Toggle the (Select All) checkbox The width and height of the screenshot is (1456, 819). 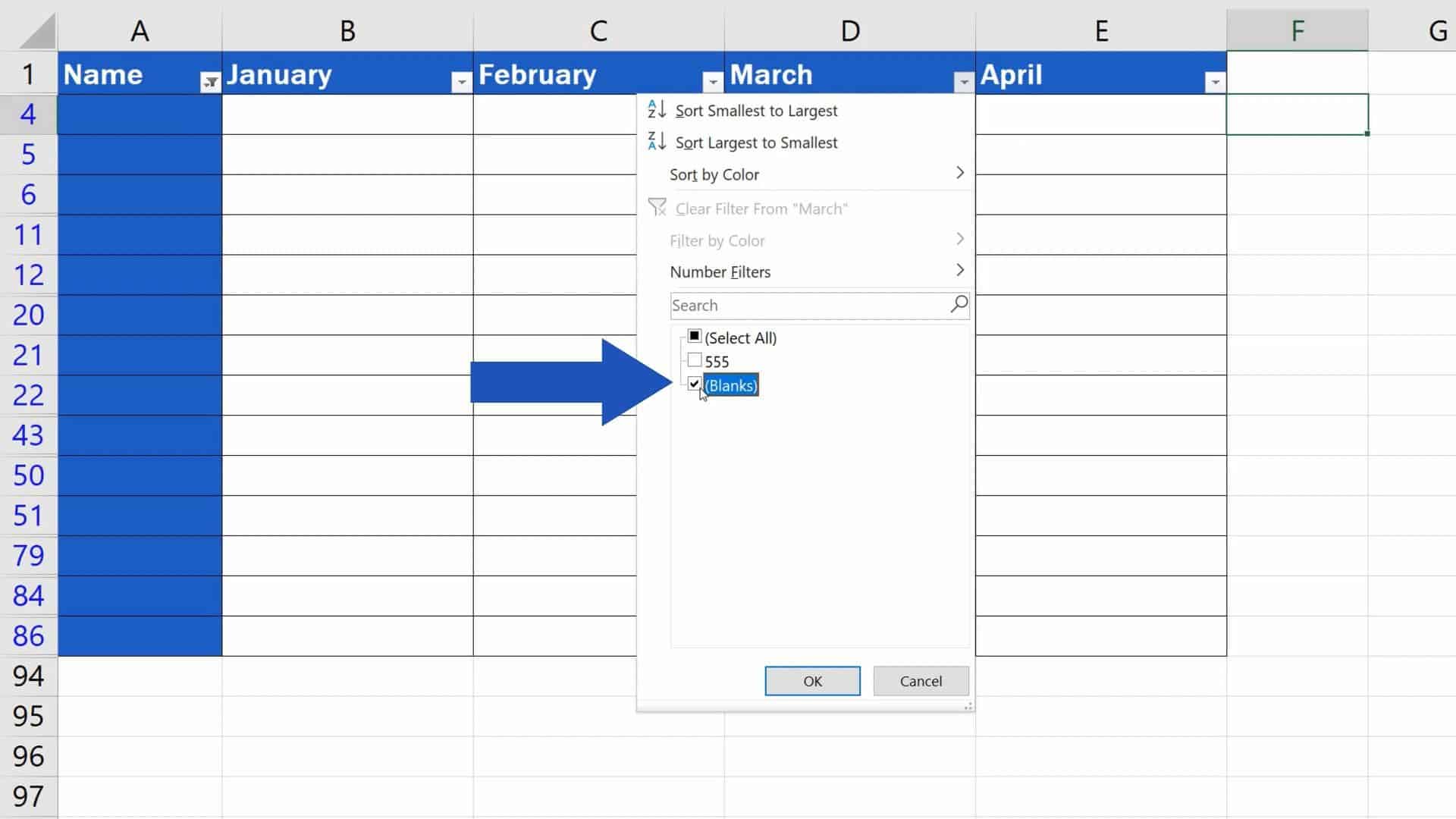694,336
